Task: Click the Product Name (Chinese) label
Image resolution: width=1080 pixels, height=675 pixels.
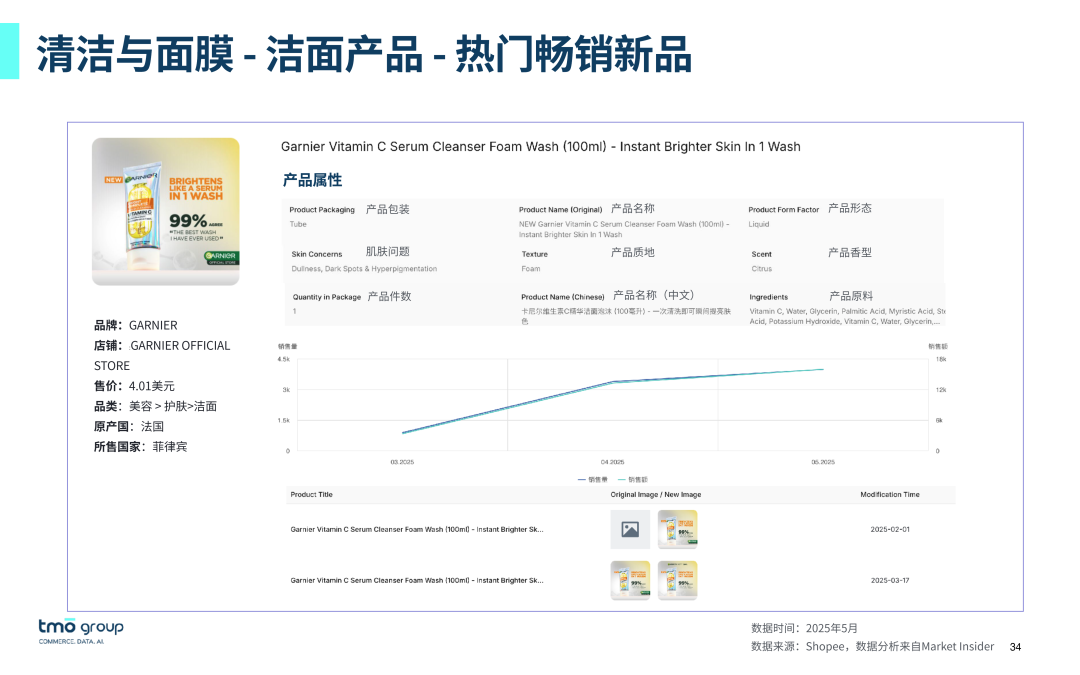Action: pyautogui.click(x=563, y=298)
